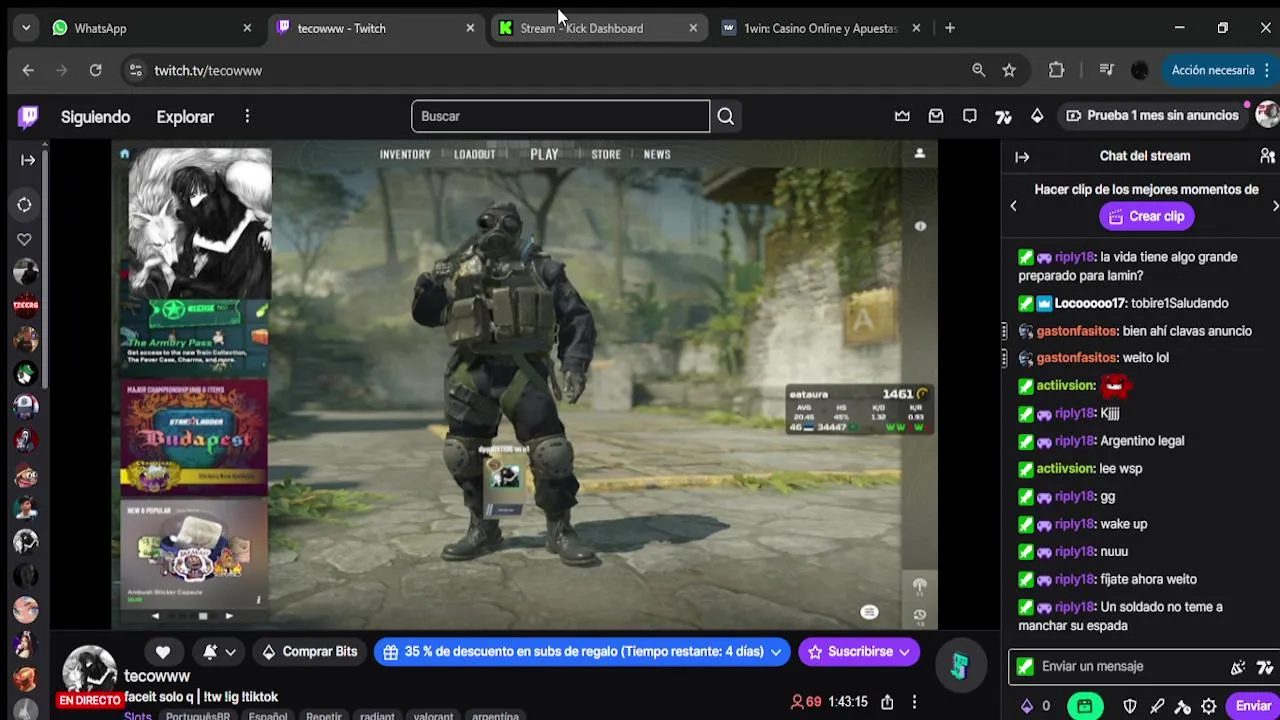The height and width of the screenshot is (720, 1280).
Task: Click the heart follow icon under the video
Action: coord(163,652)
